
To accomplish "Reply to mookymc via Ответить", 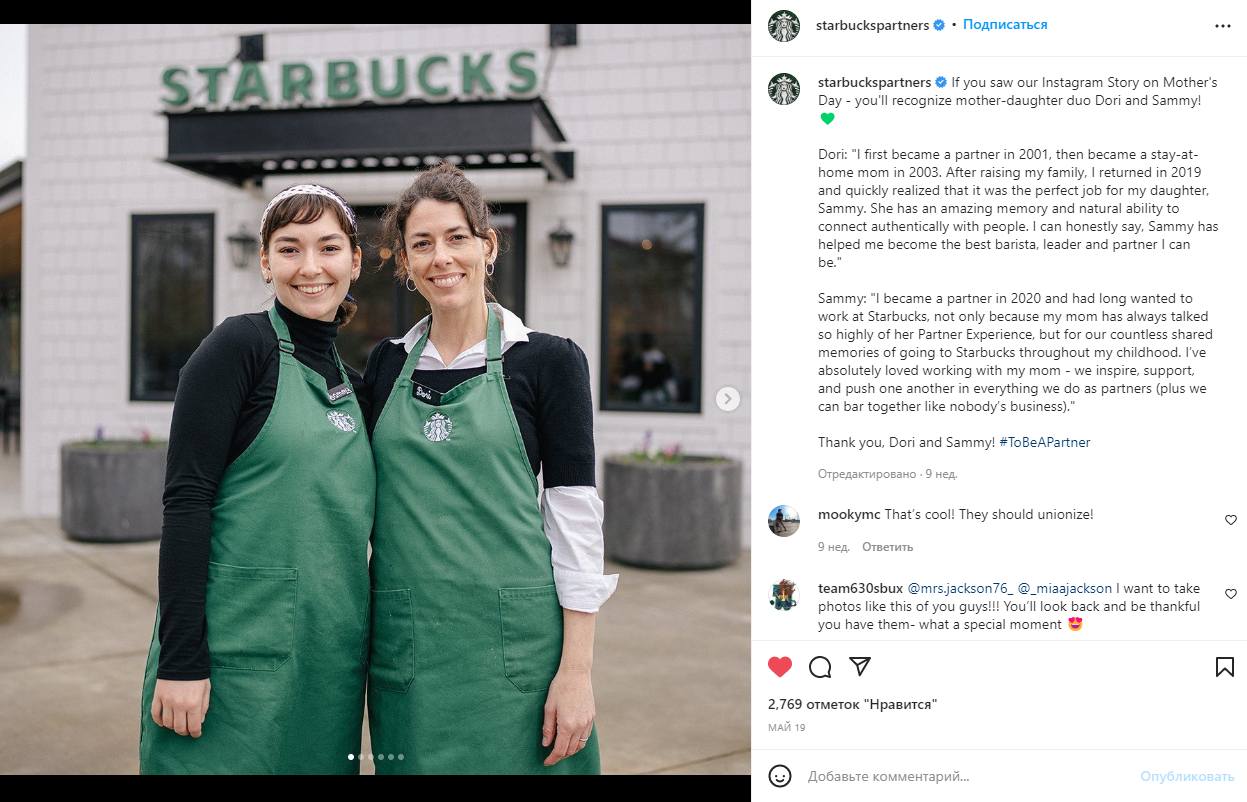I will click(x=888, y=547).
